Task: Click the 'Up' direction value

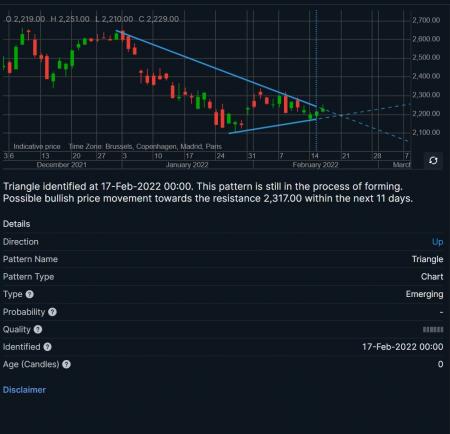Action: coord(438,242)
